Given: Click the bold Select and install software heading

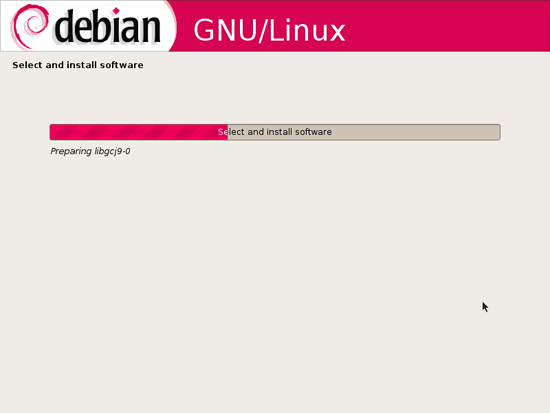Looking at the screenshot, I should coord(78,65).
